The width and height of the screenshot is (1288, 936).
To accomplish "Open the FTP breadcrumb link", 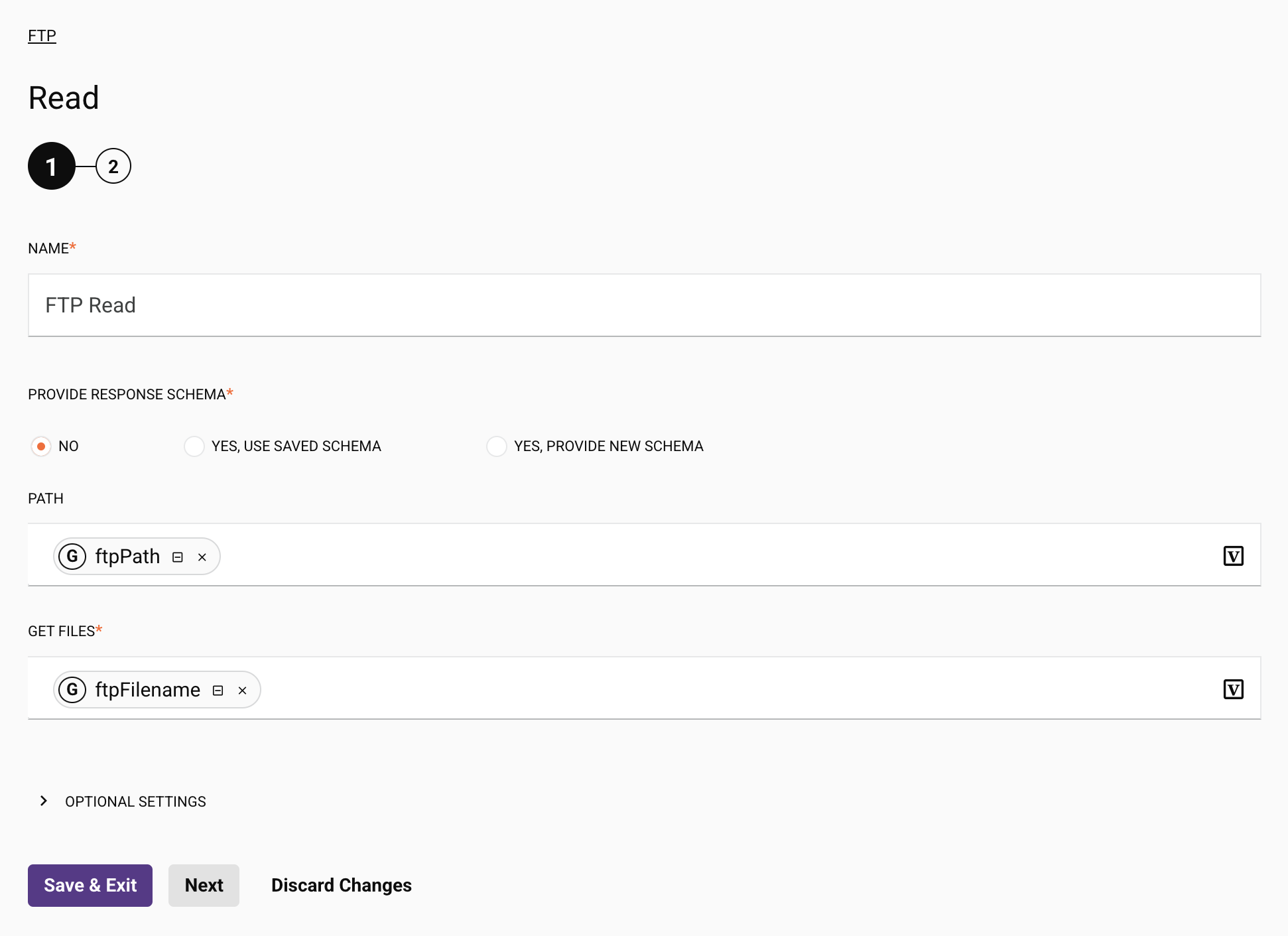I will pyautogui.click(x=42, y=36).
